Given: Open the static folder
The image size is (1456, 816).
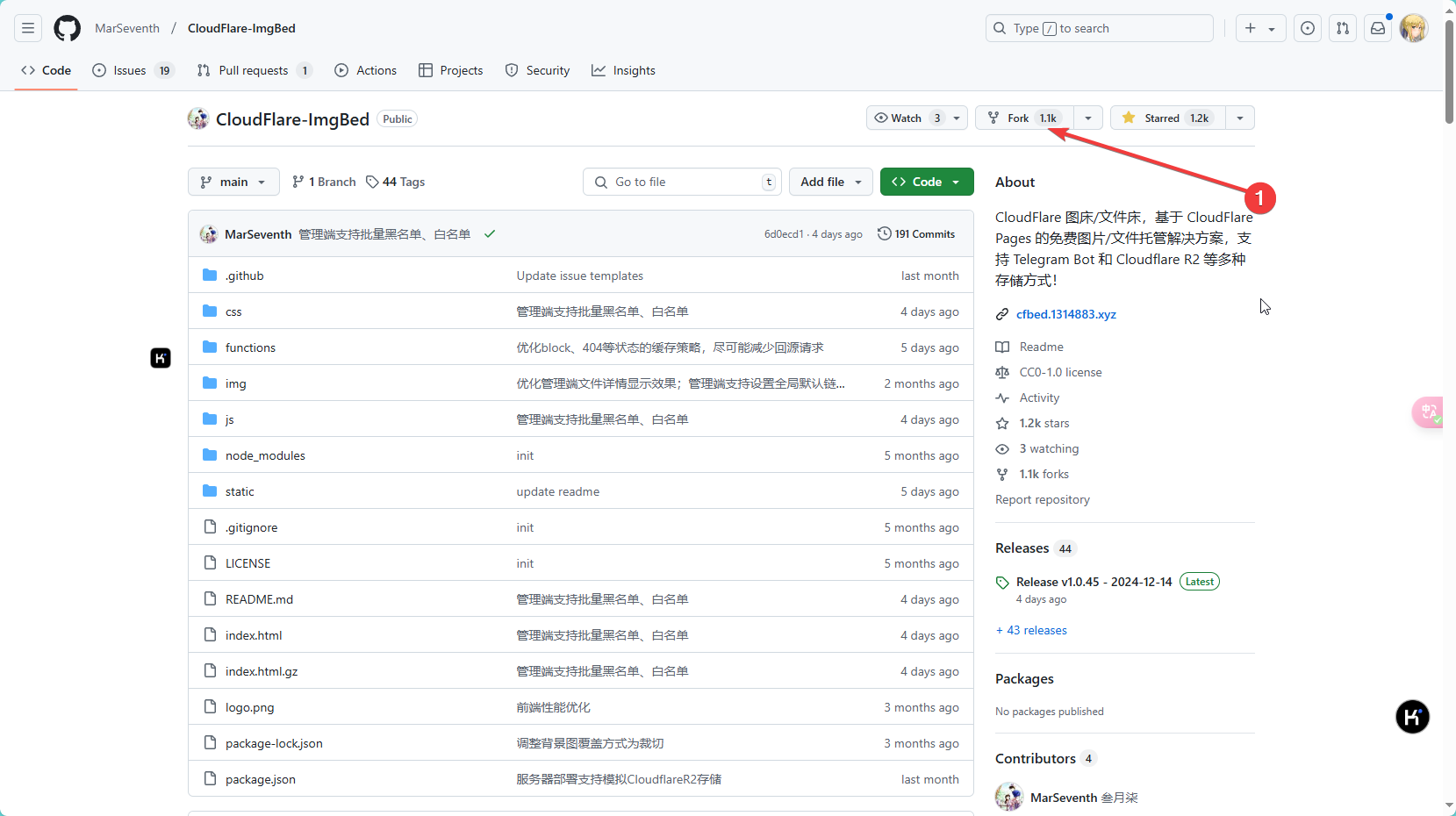Looking at the screenshot, I should pyautogui.click(x=240, y=491).
